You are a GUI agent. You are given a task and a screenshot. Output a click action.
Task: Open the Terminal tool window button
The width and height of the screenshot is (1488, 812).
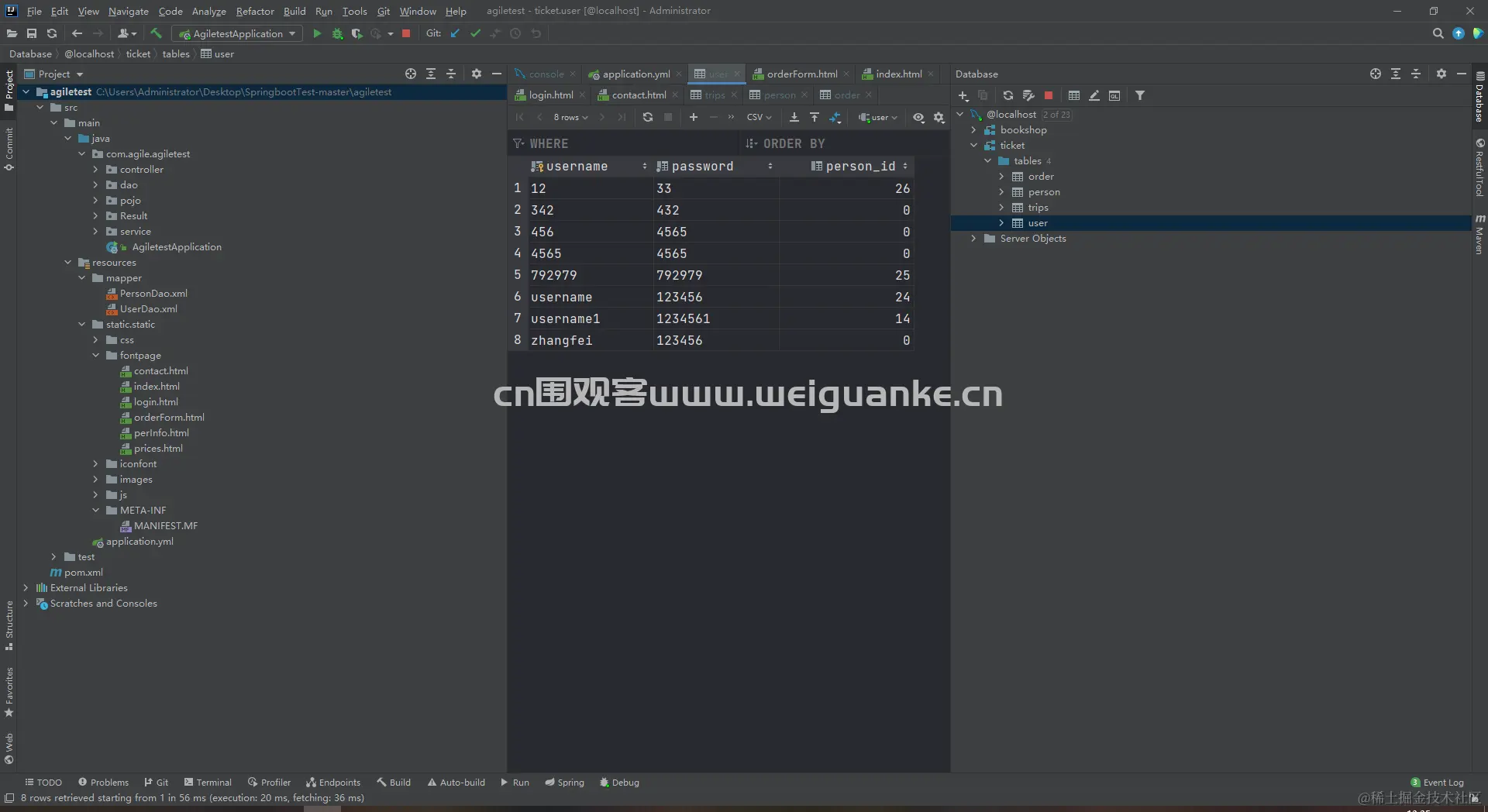208,783
